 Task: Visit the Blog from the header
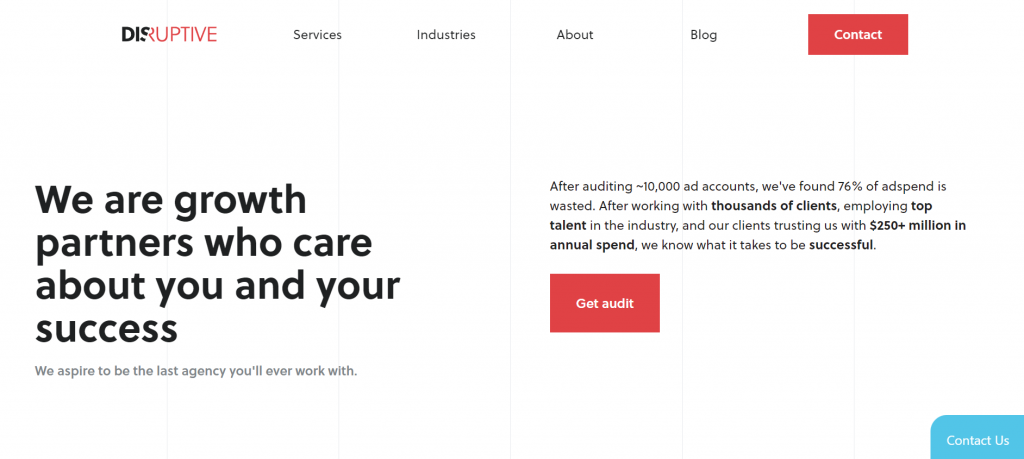[703, 35]
